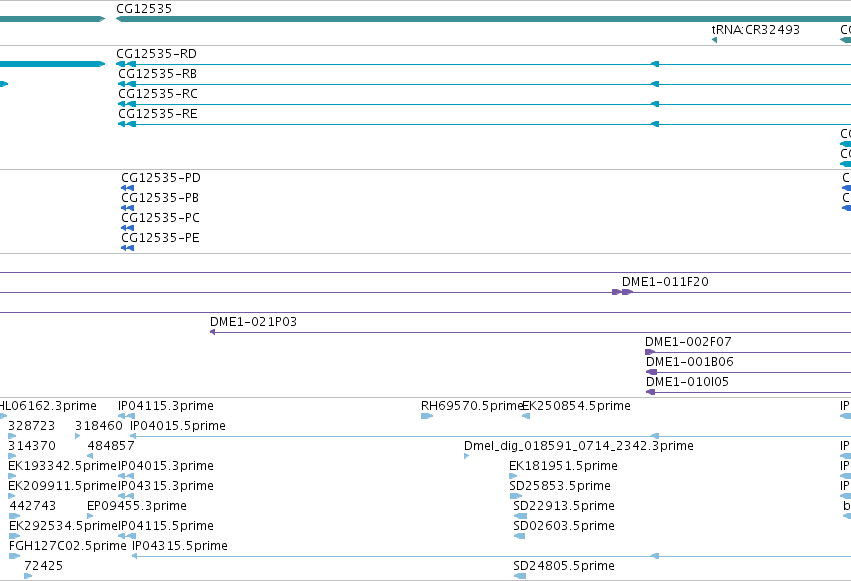Select the HL06162.3prime label
Viewport: 851px width, 581px height.
tap(48, 406)
